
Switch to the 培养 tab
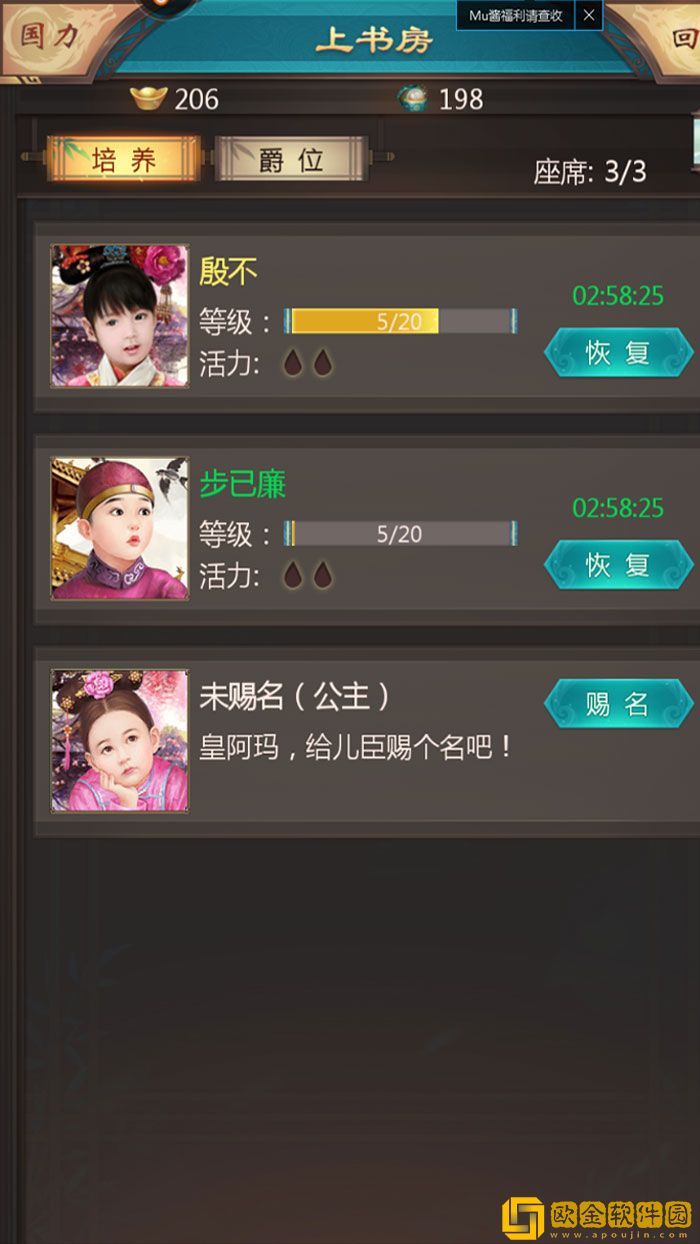click(123, 160)
